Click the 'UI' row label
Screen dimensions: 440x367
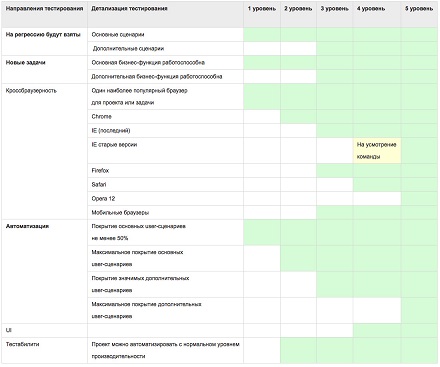44,330
